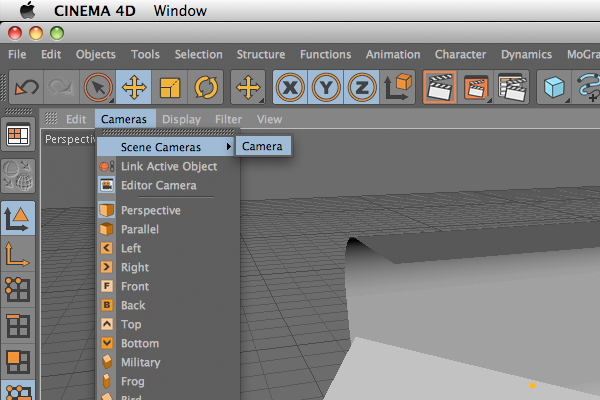Click the Undo arrow icon
The image size is (600, 400).
[x=26, y=87]
